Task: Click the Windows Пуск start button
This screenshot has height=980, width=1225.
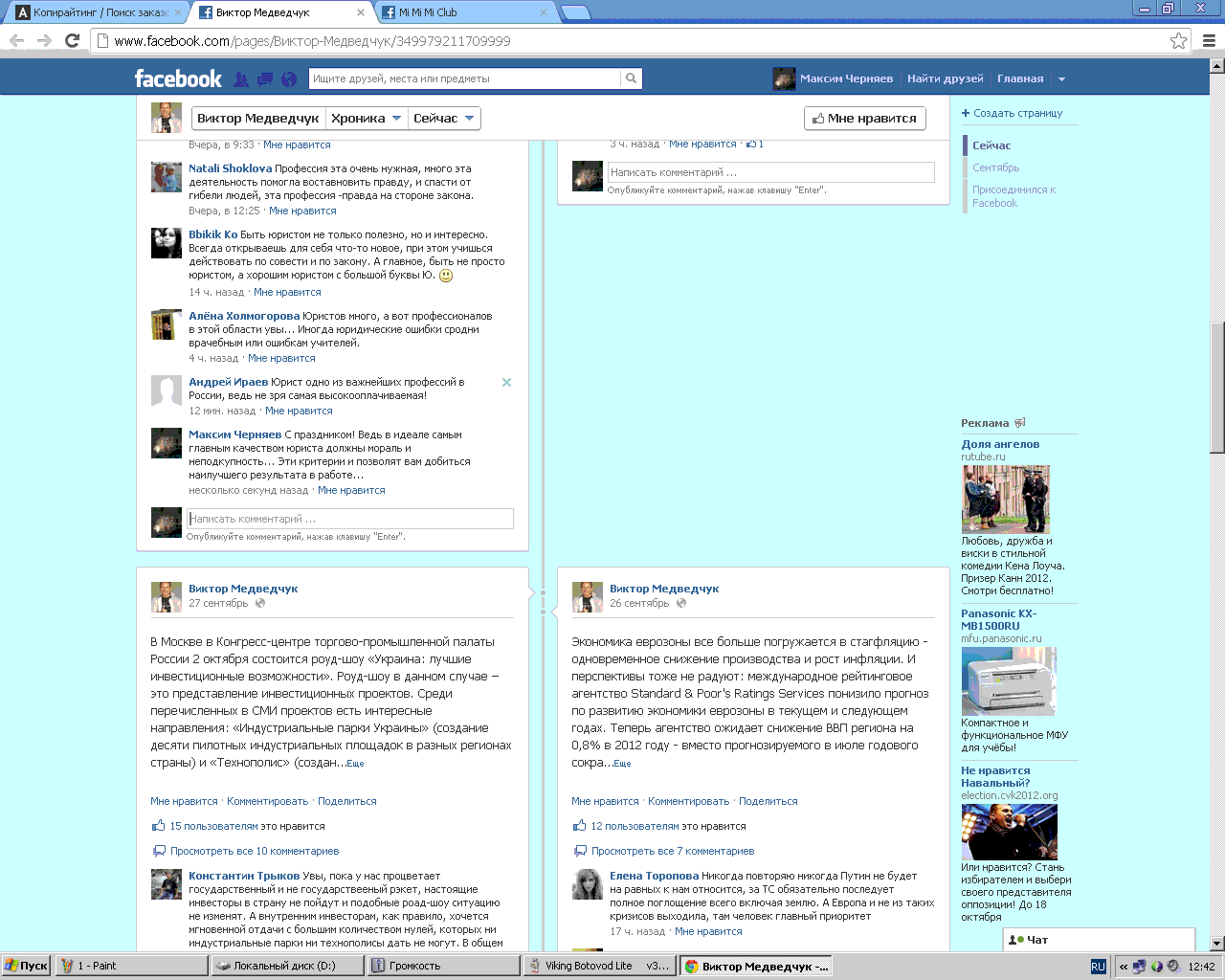Action: point(26,966)
